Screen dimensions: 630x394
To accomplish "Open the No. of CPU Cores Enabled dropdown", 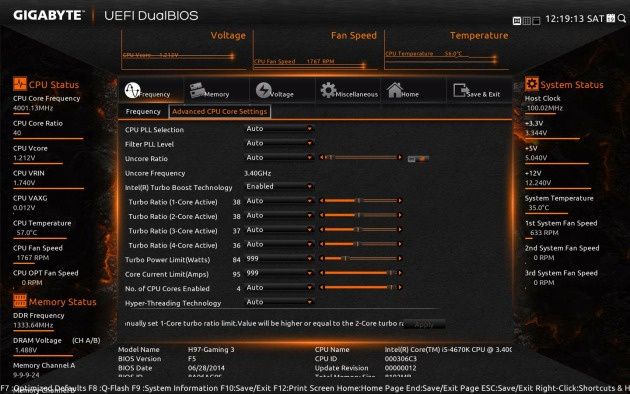I will pyautogui.click(x=278, y=288).
